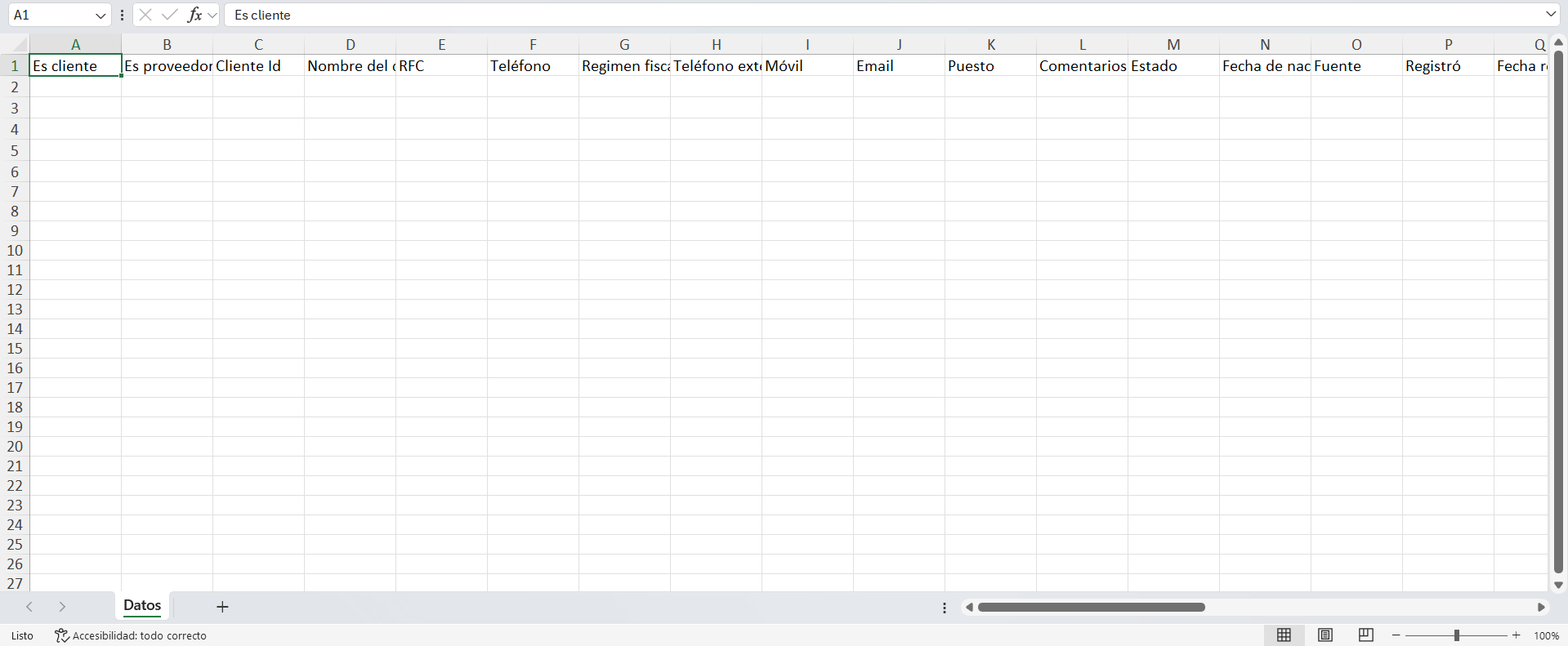Select the Email header cell

click(898, 66)
